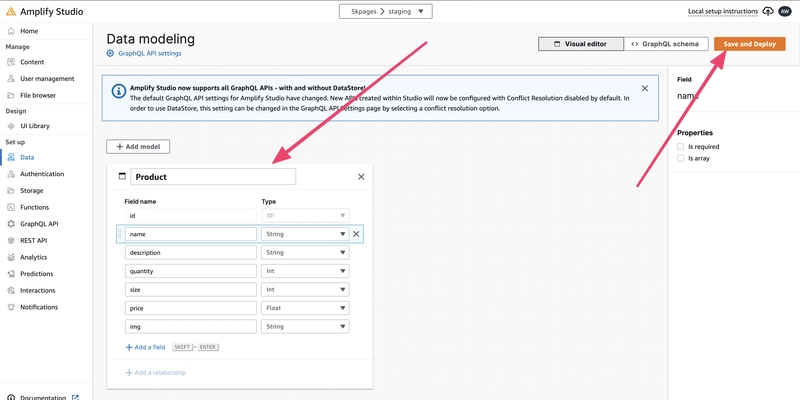The height and width of the screenshot is (400, 800).
Task: Check the Is required checkbox
Action: coord(680,147)
